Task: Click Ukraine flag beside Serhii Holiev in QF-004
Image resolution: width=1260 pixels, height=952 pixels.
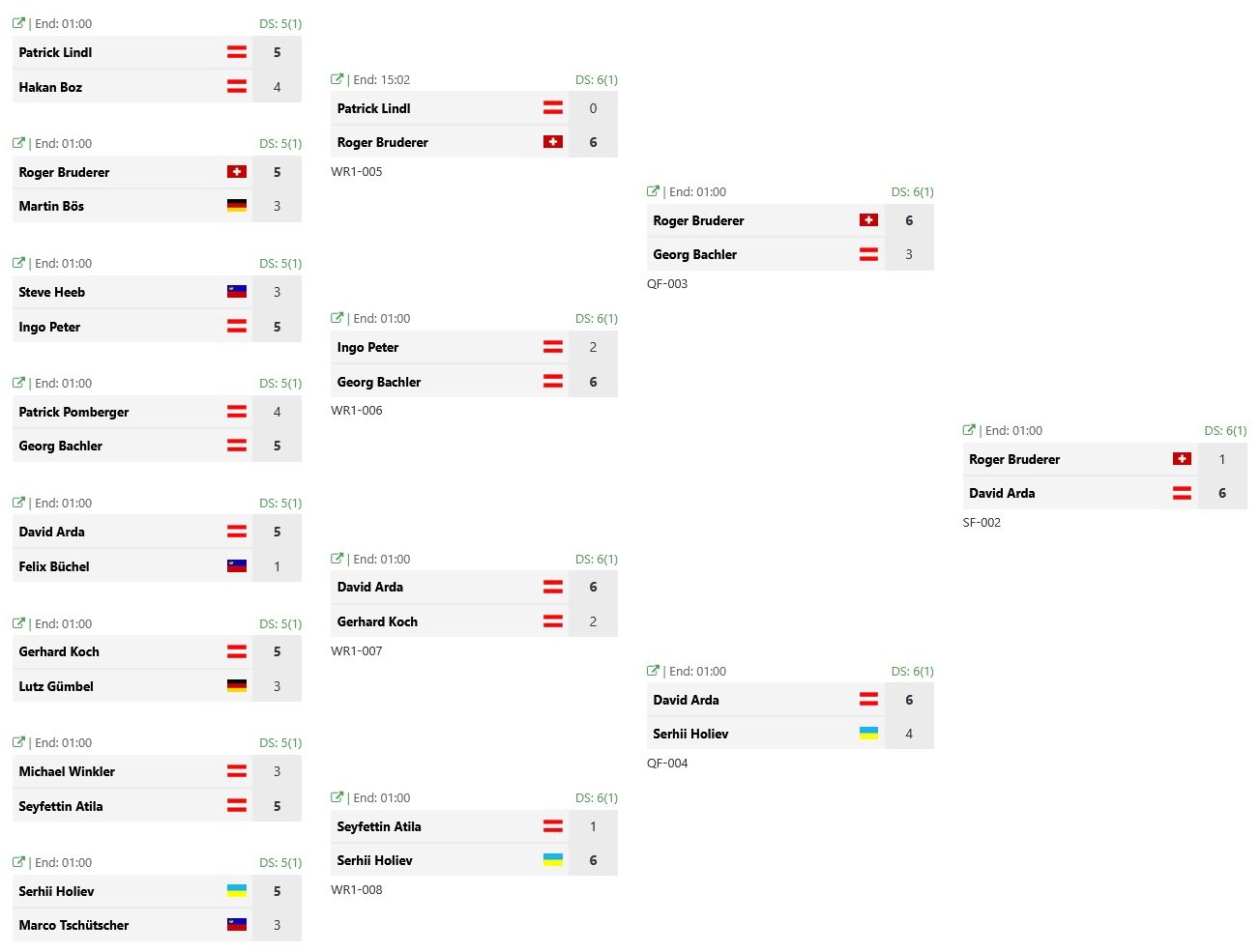Action: (x=868, y=734)
